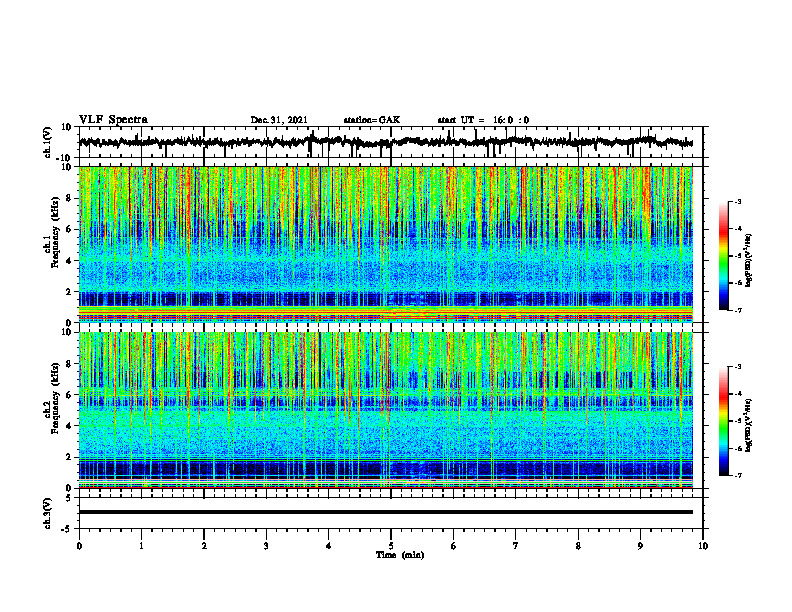Click the ch.1 spectrogram panel
This screenshot has height=612, width=792.
[386, 244]
